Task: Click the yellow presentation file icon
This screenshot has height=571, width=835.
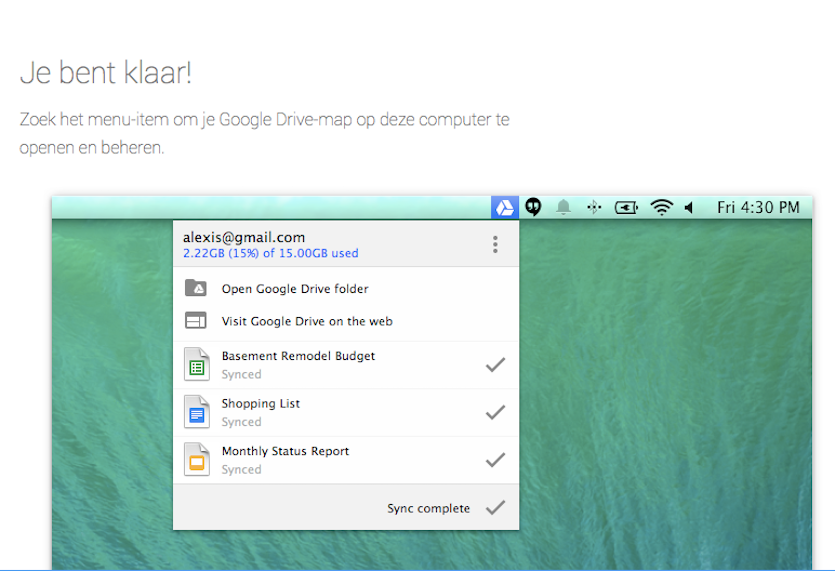Action: click(x=197, y=459)
